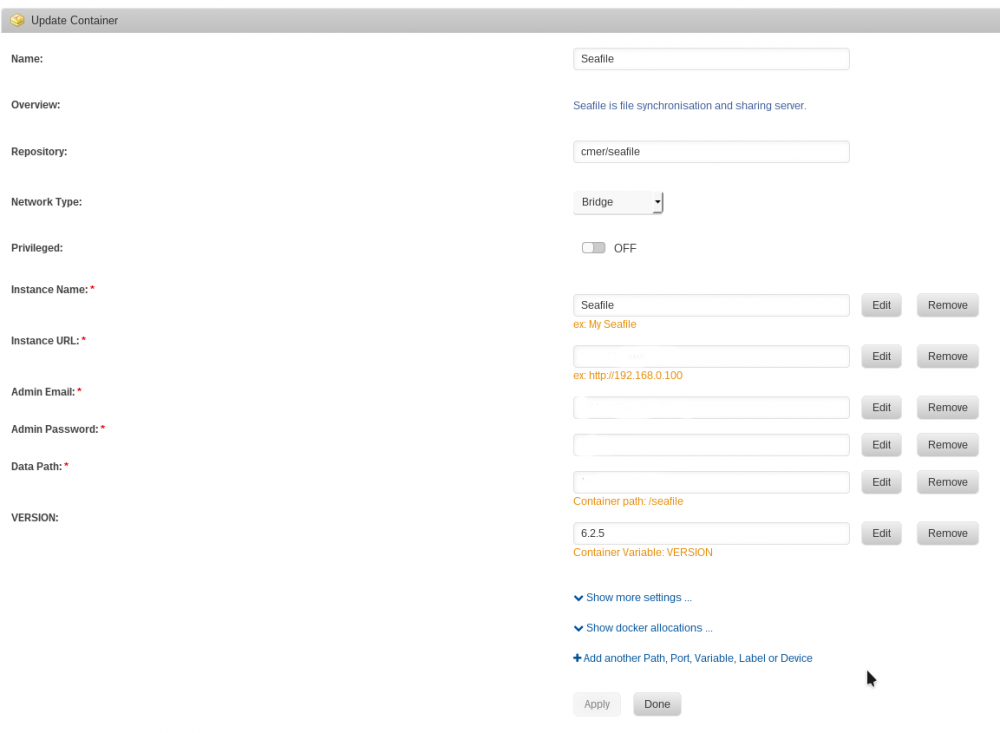Screen dimensions: 1000x733
Task: Toggle the Privileged switch
Action: [x=593, y=248]
